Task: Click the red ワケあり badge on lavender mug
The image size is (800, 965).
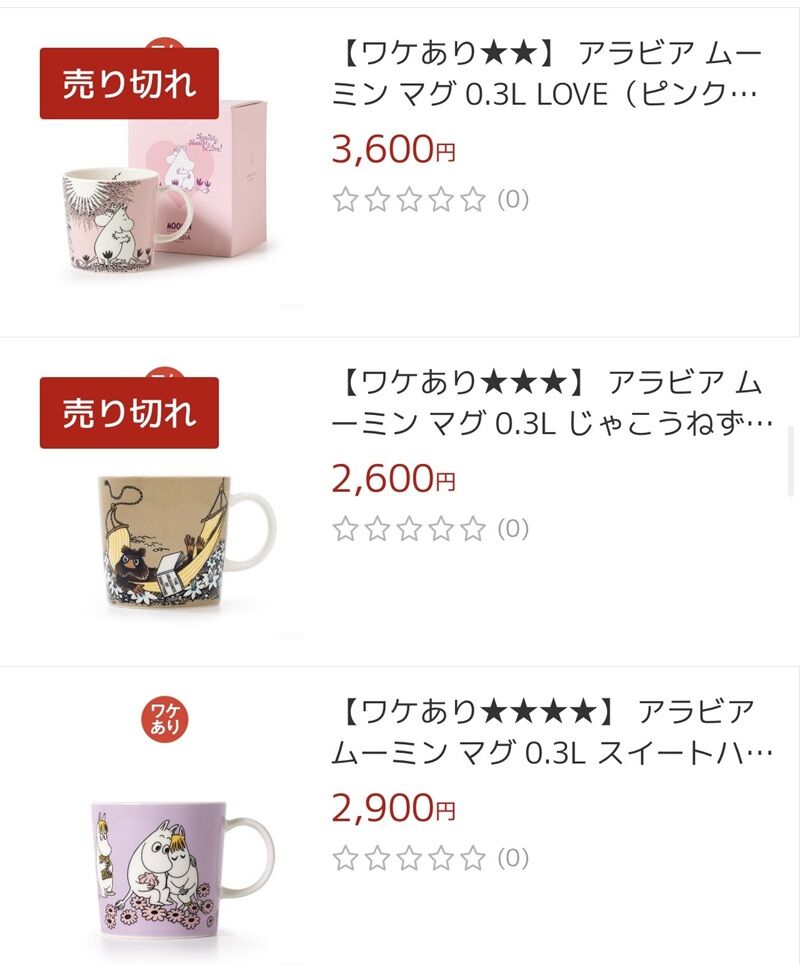Action: point(166,718)
